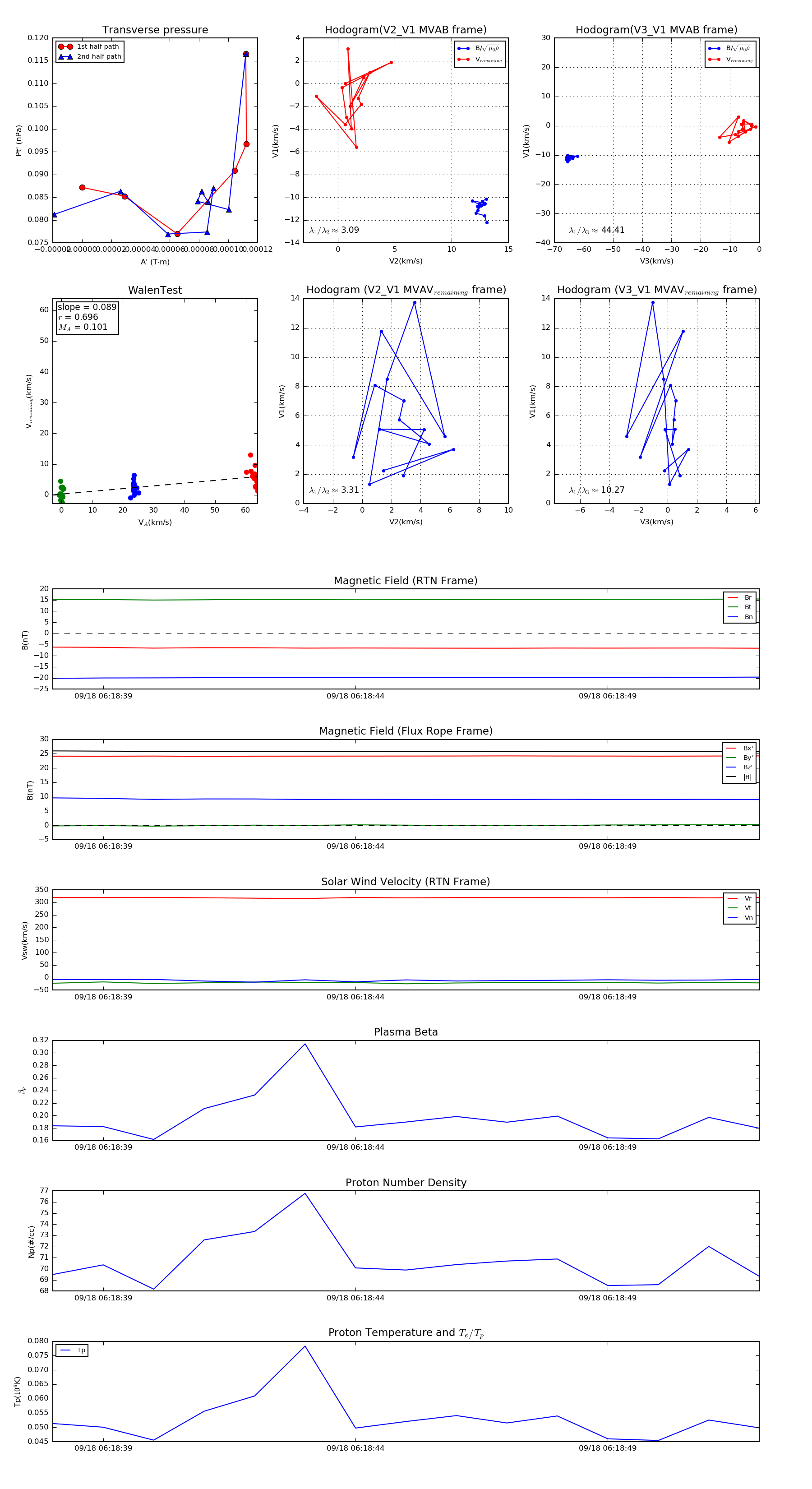Screen dimensions: 812x1489
Task: Select the "Br" legend entry
Action: pos(740,598)
